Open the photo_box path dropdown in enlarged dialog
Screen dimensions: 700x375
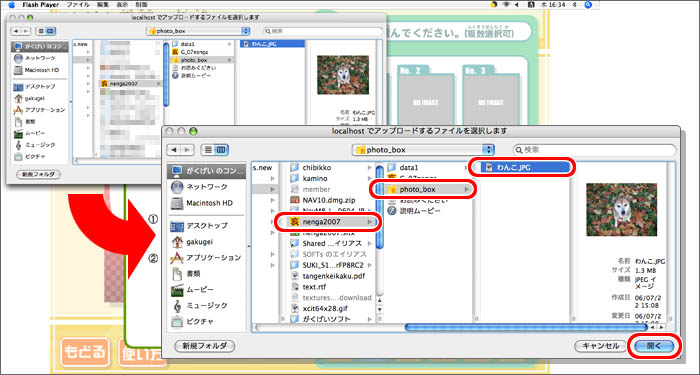pos(423,150)
